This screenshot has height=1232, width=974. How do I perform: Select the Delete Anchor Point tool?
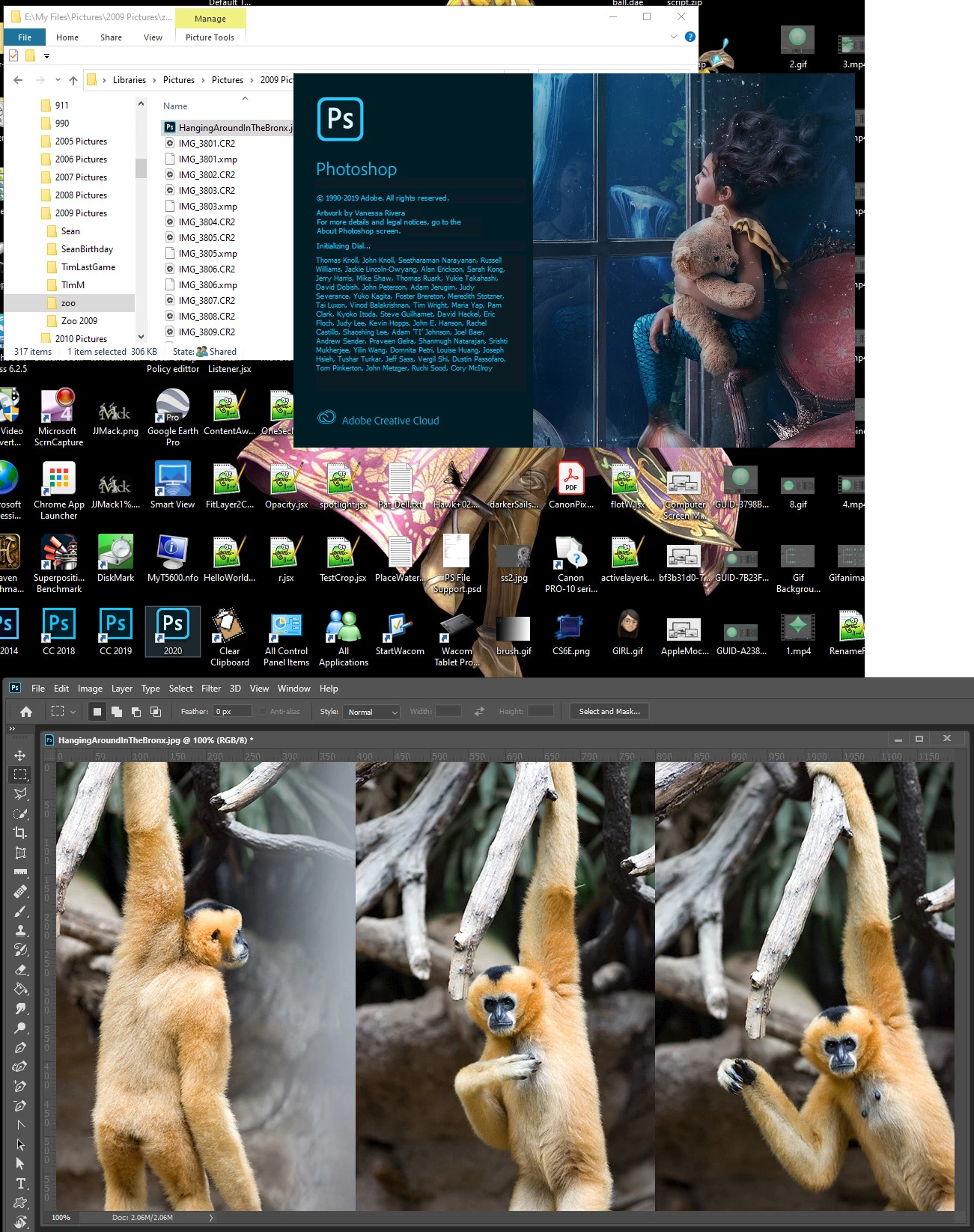[x=20, y=1106]
